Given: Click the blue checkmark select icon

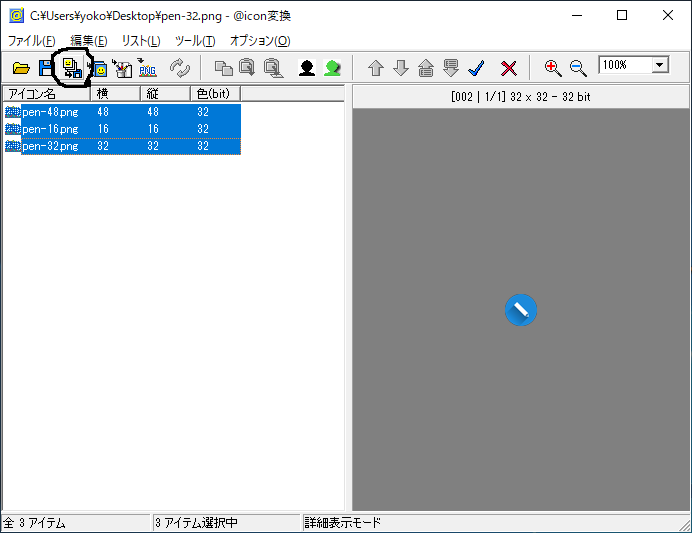Looking at the screenshot, I should (x=477, y=68).
